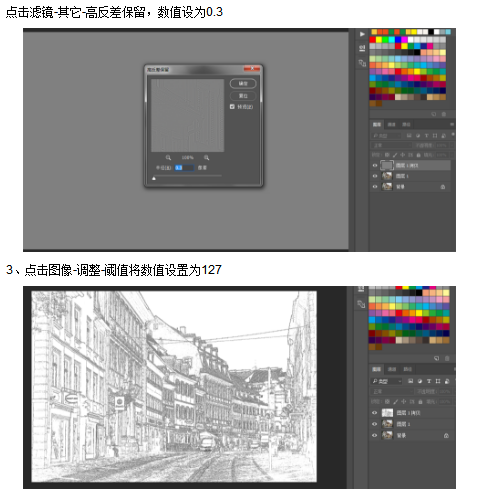Filter adjustment layers icon in threshold result screenshot

(x=420, y=381)
